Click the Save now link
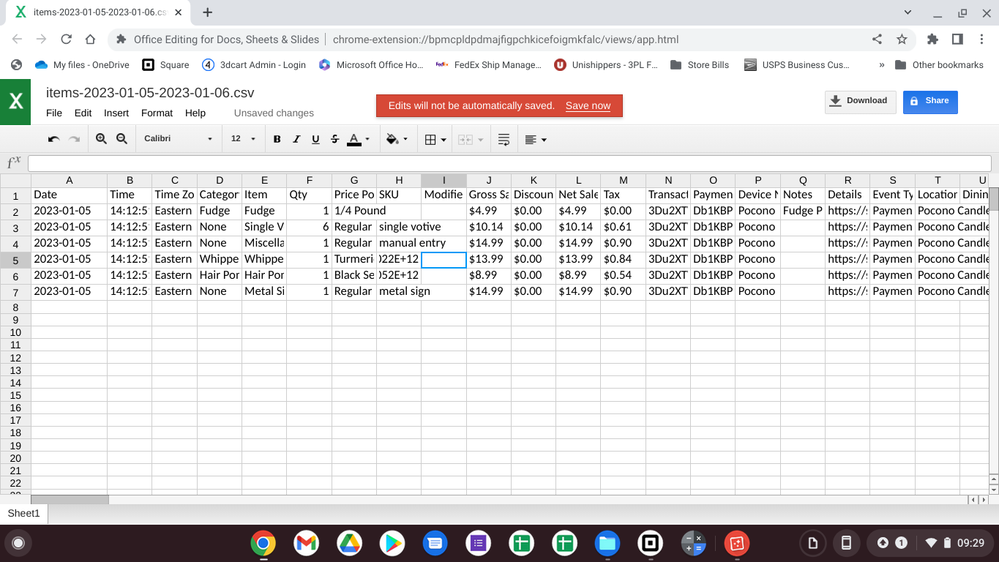 [x=587, y=106]
